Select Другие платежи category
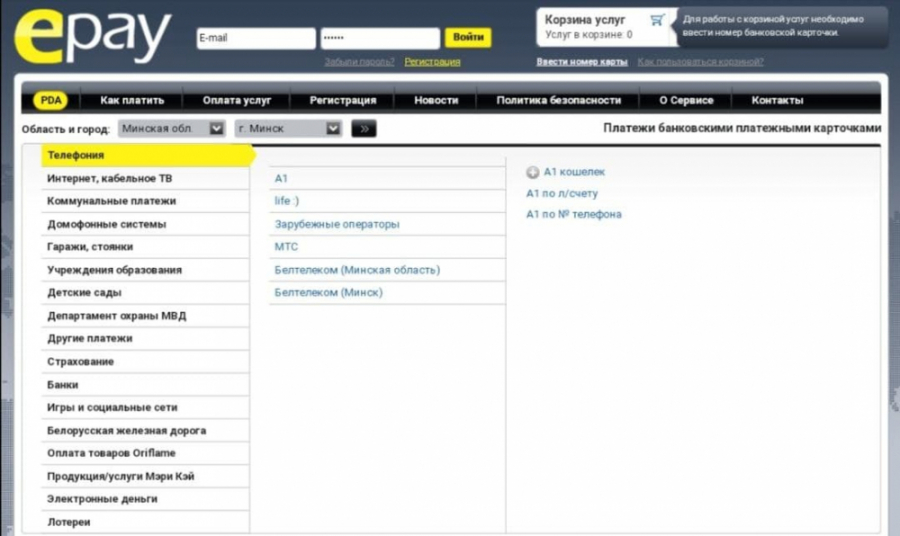The width and height of the screenshot is (900, 536). pyautogui.click(x=145, y=339)
